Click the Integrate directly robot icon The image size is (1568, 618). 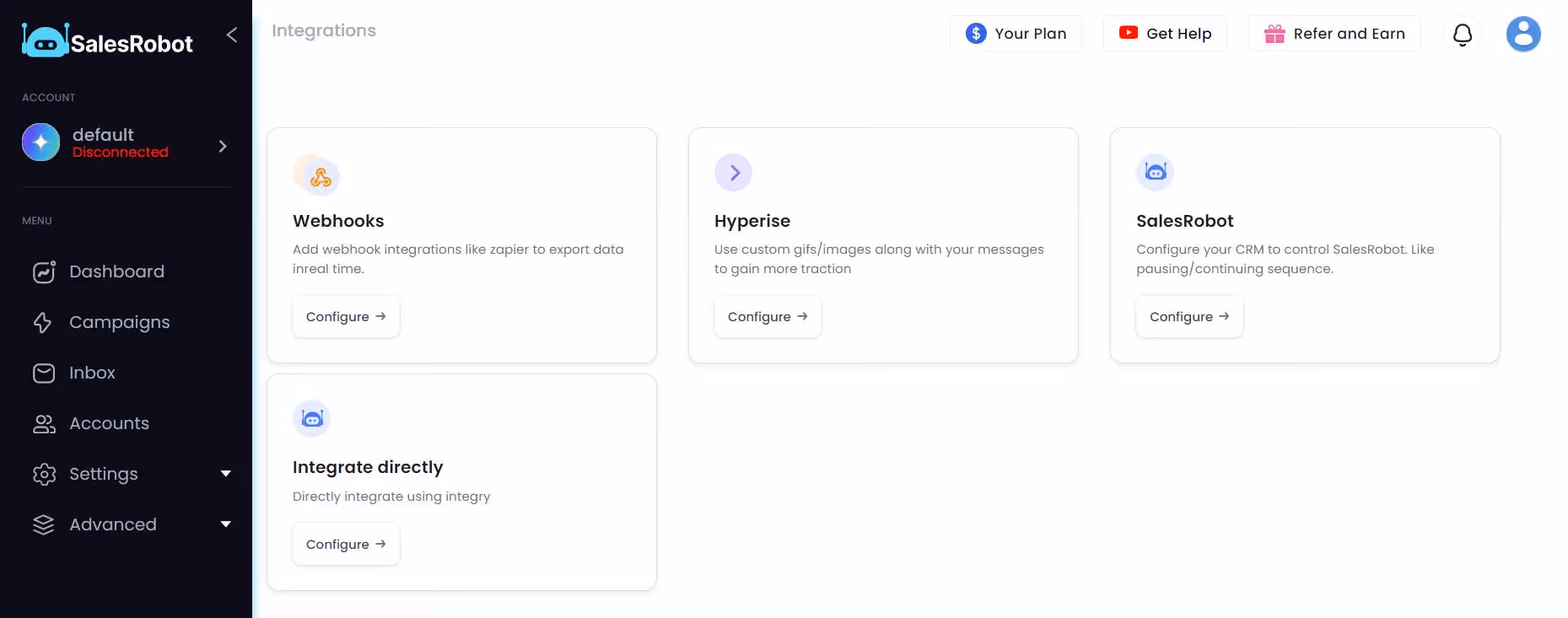[x=311, y=418]
